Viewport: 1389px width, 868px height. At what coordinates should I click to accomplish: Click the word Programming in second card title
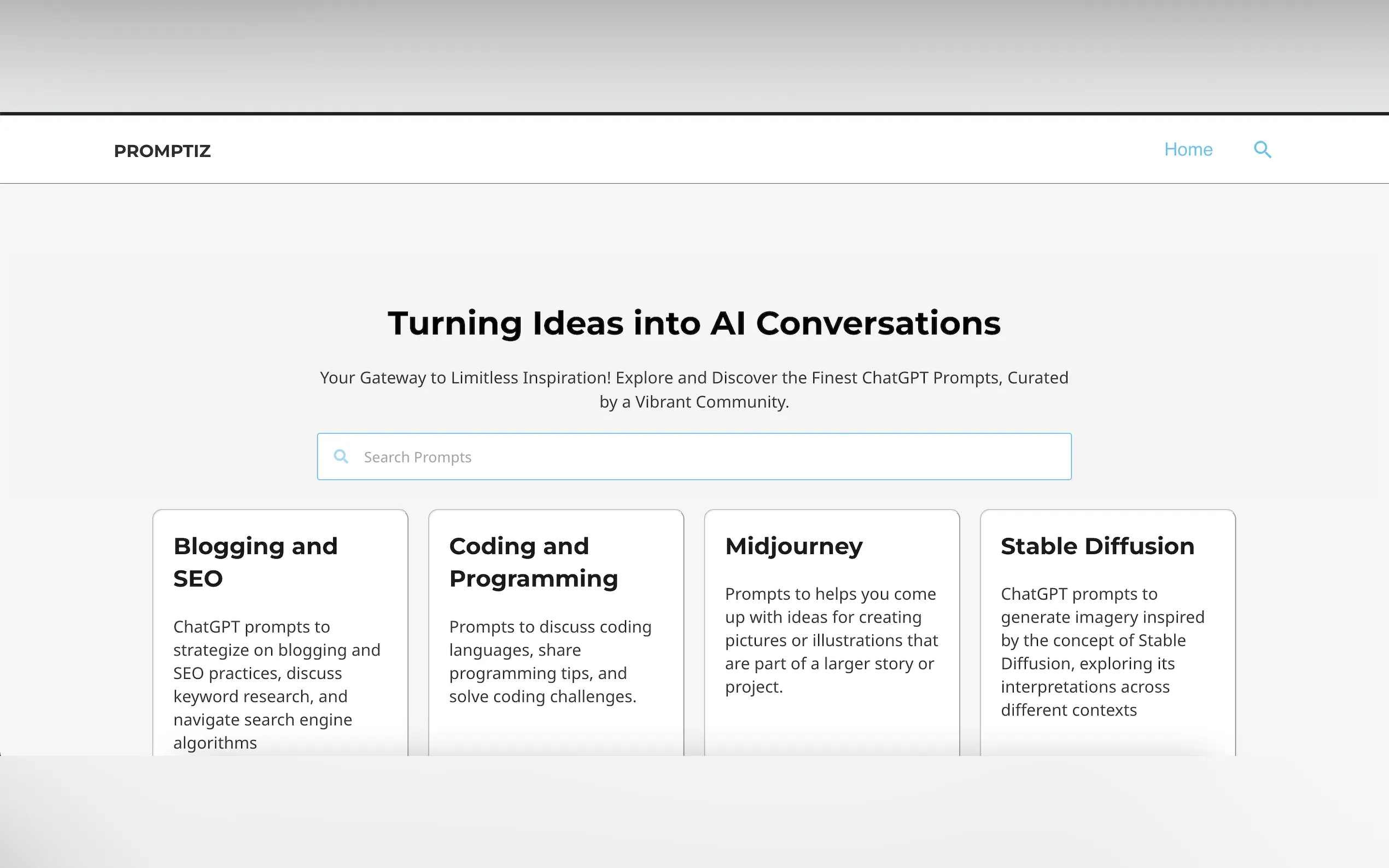coord(533,579)
